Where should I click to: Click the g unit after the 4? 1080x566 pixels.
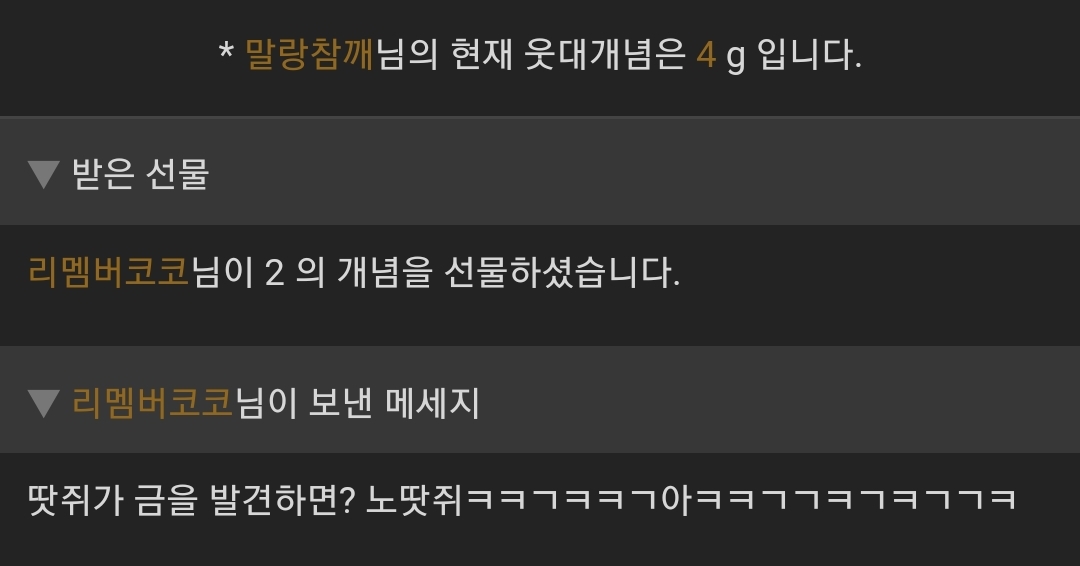pos(736,58)
